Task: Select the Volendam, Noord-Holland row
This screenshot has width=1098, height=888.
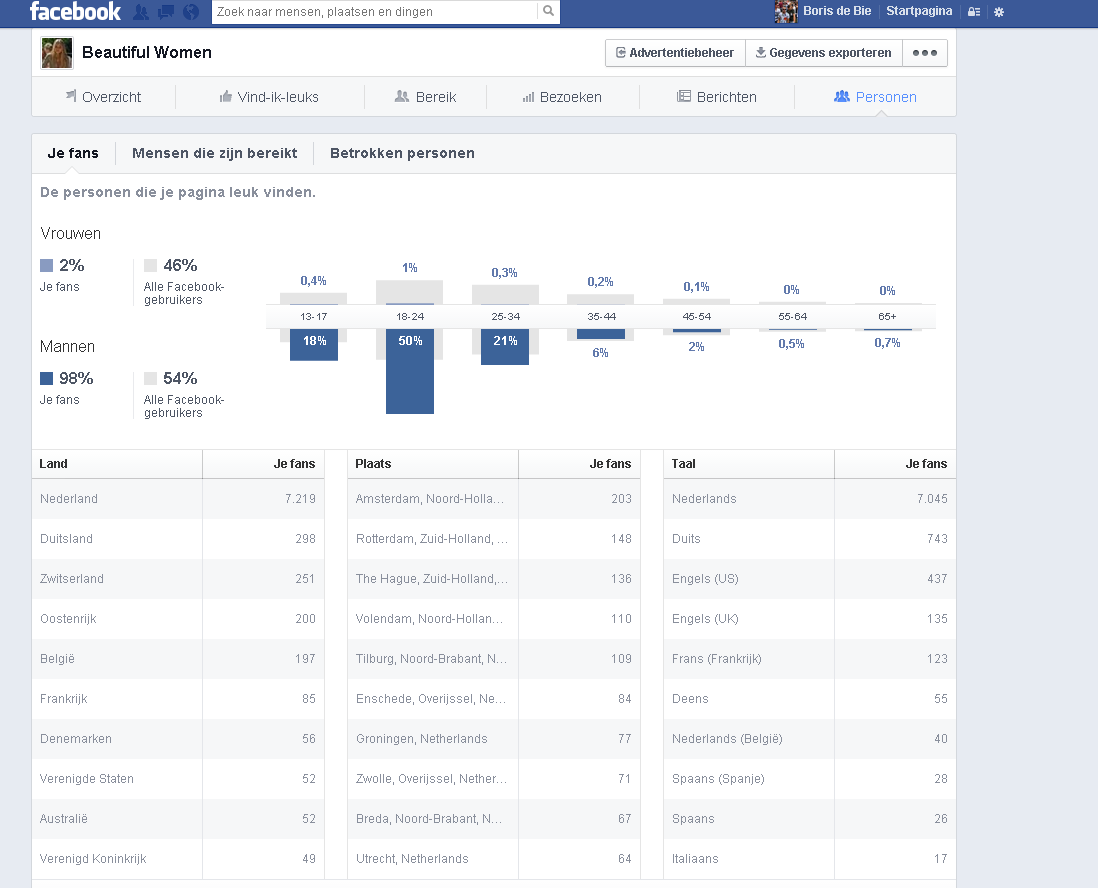Action: 494,618
